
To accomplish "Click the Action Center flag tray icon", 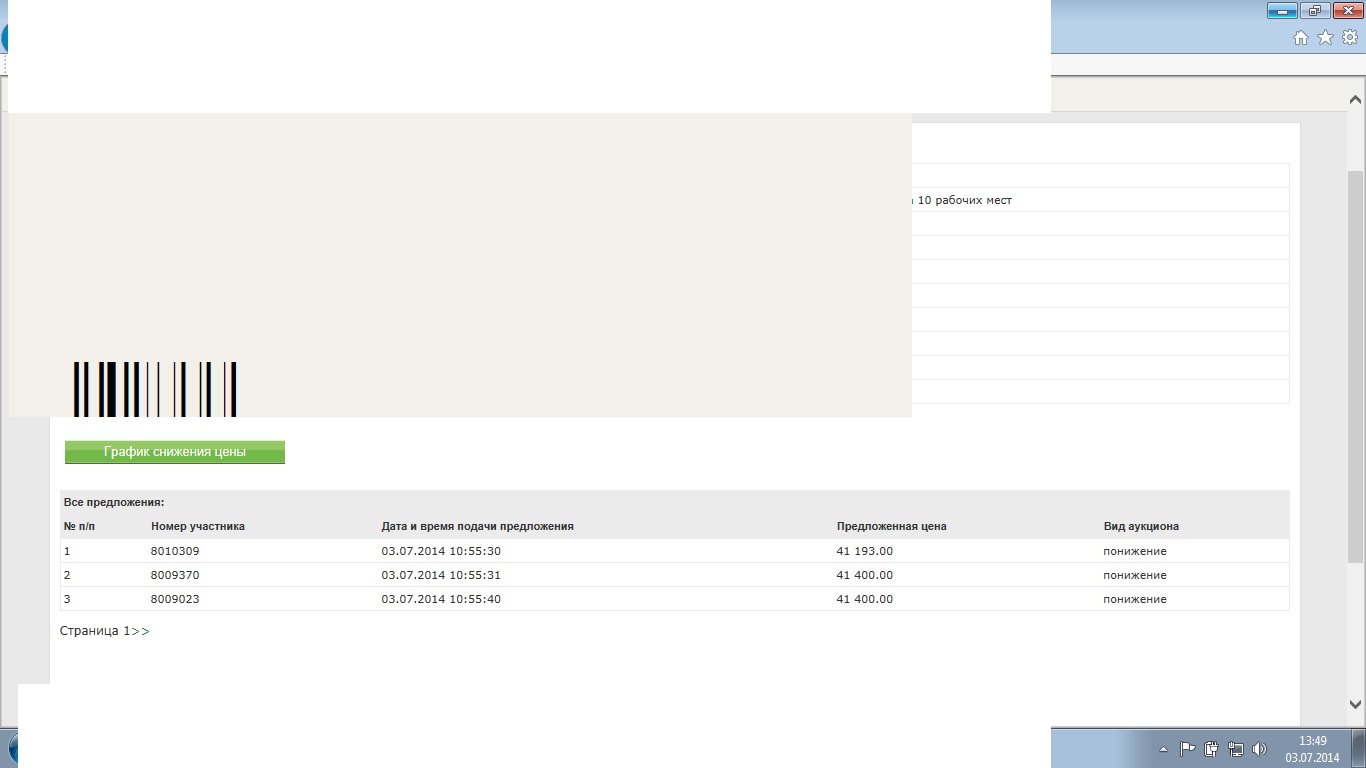I will pos(1188,749).
